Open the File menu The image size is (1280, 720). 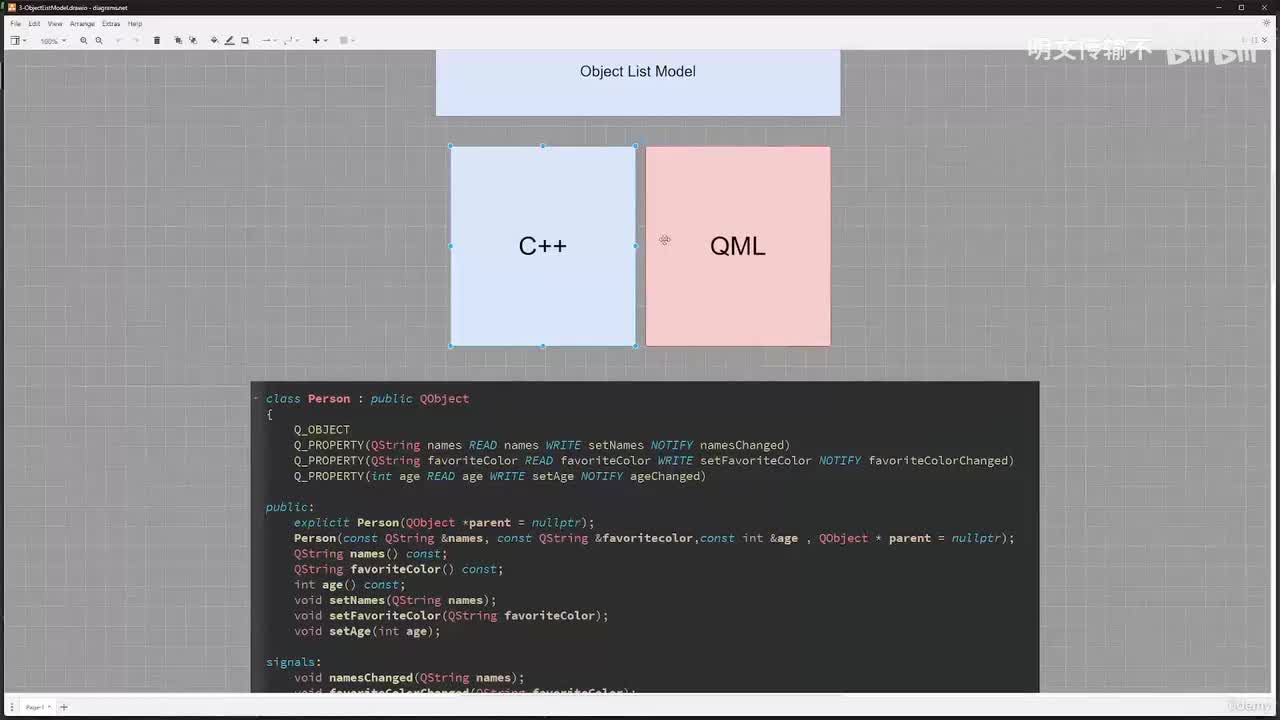pyautogui.click(x=15, y=23)
